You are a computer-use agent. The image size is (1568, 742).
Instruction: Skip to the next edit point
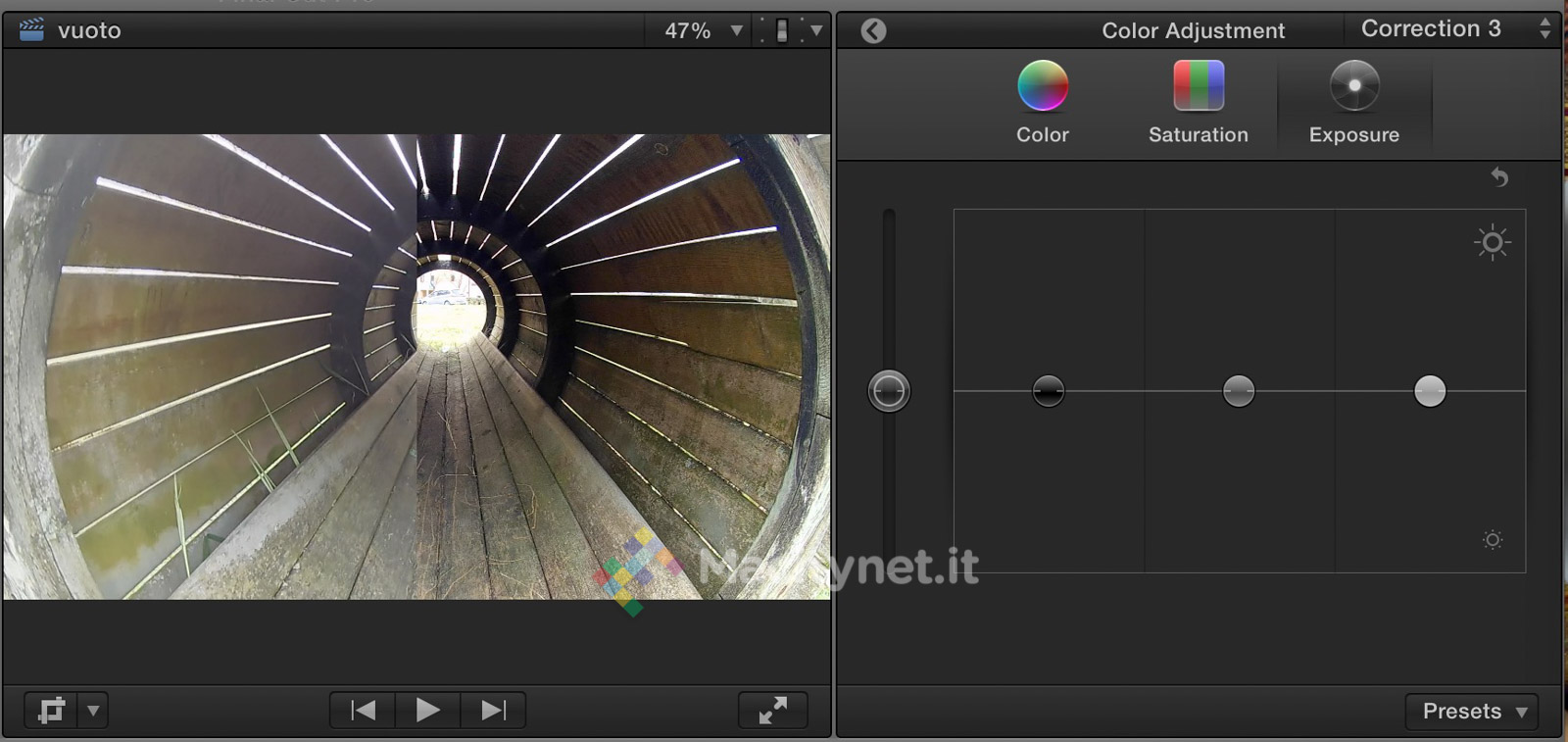tap(493, 710)
